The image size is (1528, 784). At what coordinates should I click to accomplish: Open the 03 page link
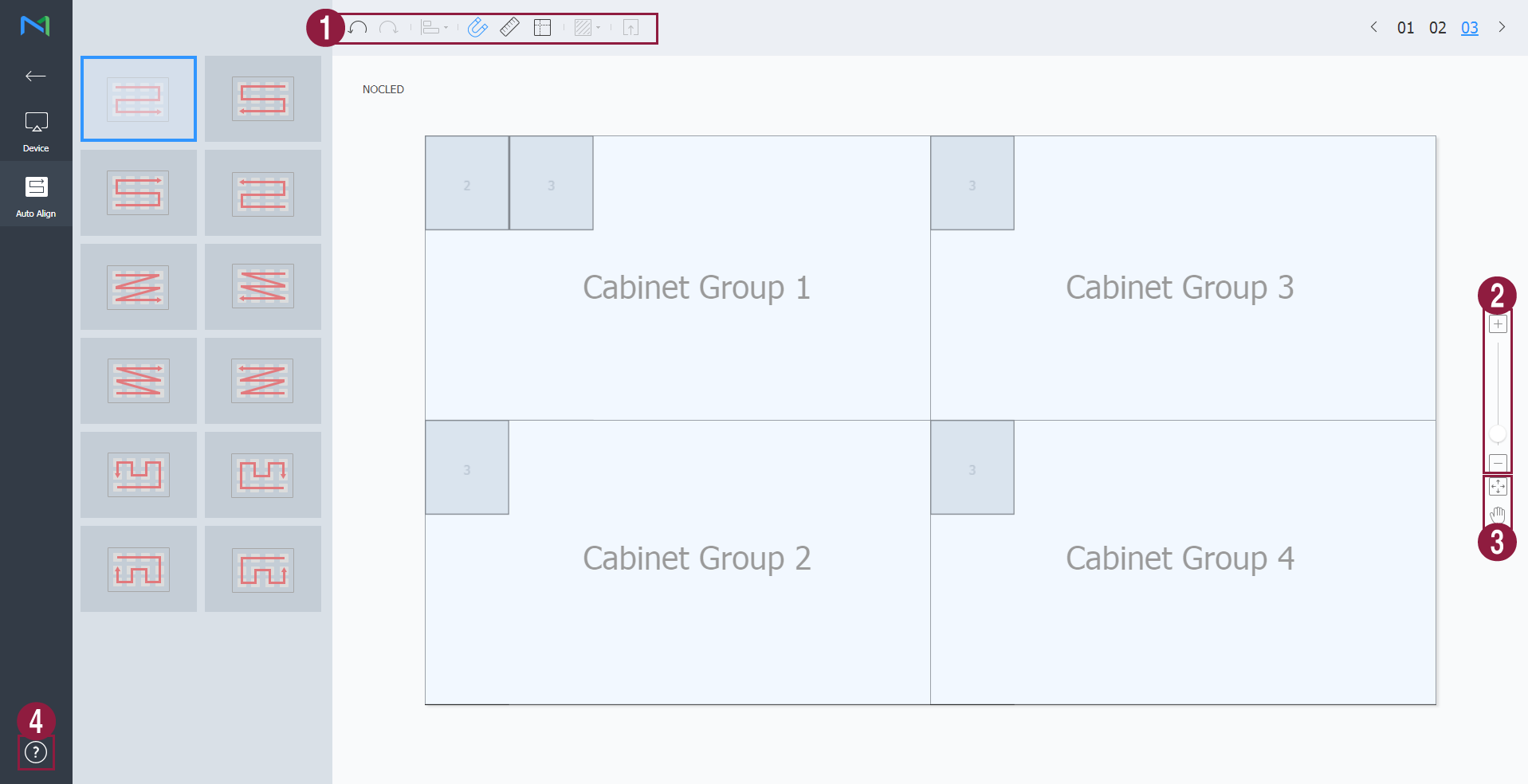(x=1469, y=28)
